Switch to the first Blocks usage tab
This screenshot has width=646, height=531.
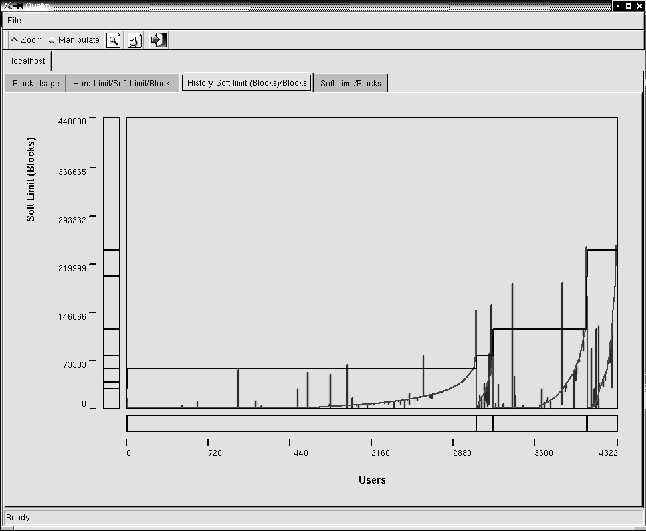34,83
